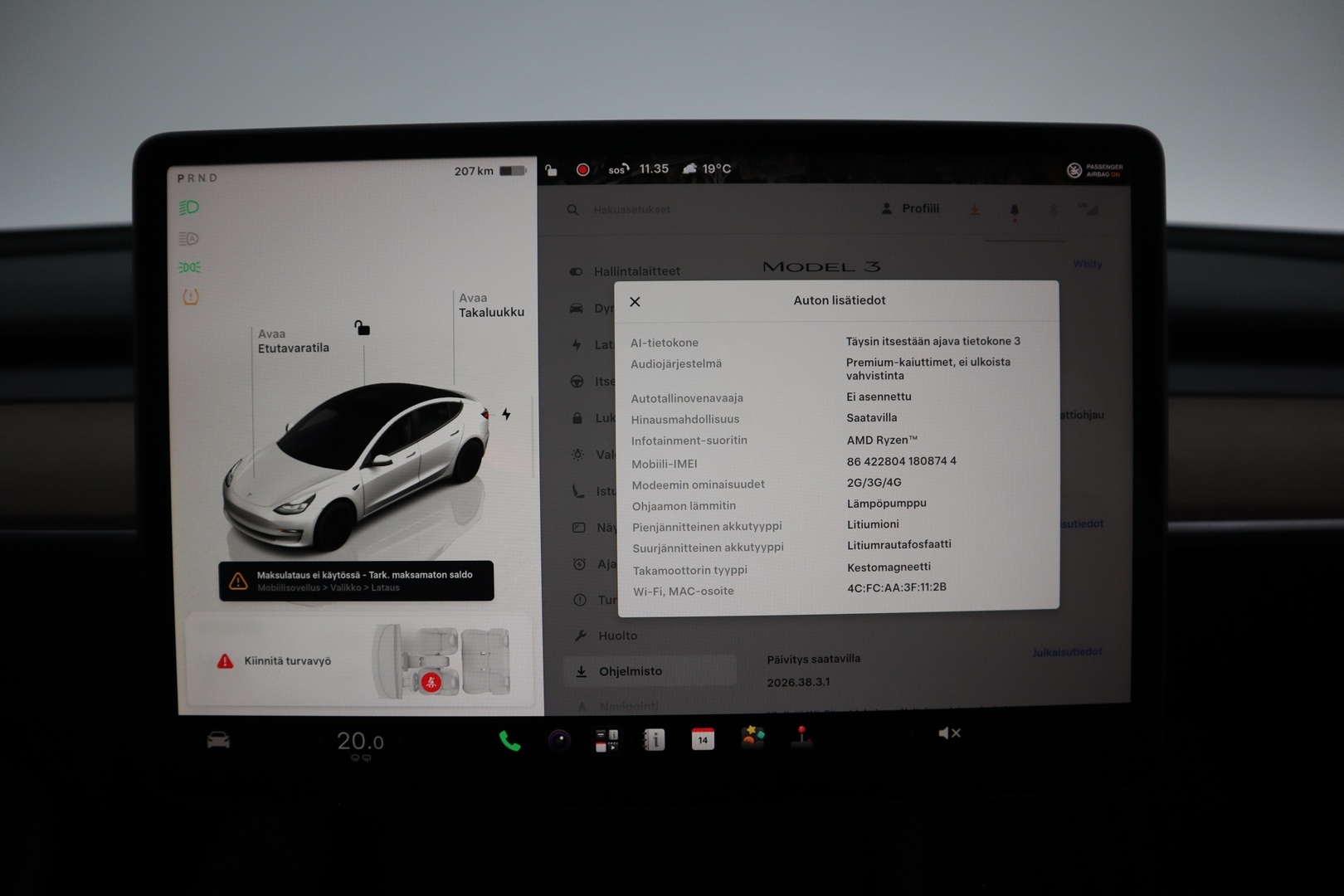This screenshot has height=896, width=1344.
Task: Tap the 19°C weather indicator
Action: click(707, 169)
